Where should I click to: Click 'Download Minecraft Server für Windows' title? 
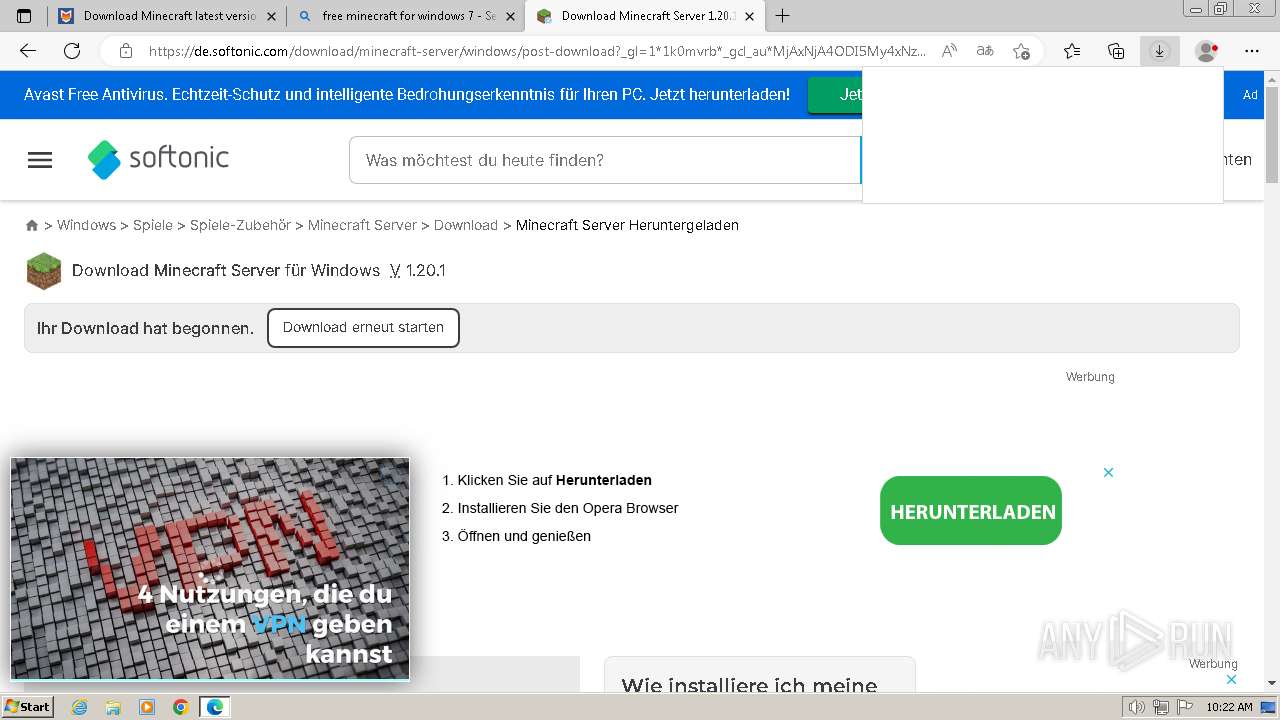coord(226,270)
